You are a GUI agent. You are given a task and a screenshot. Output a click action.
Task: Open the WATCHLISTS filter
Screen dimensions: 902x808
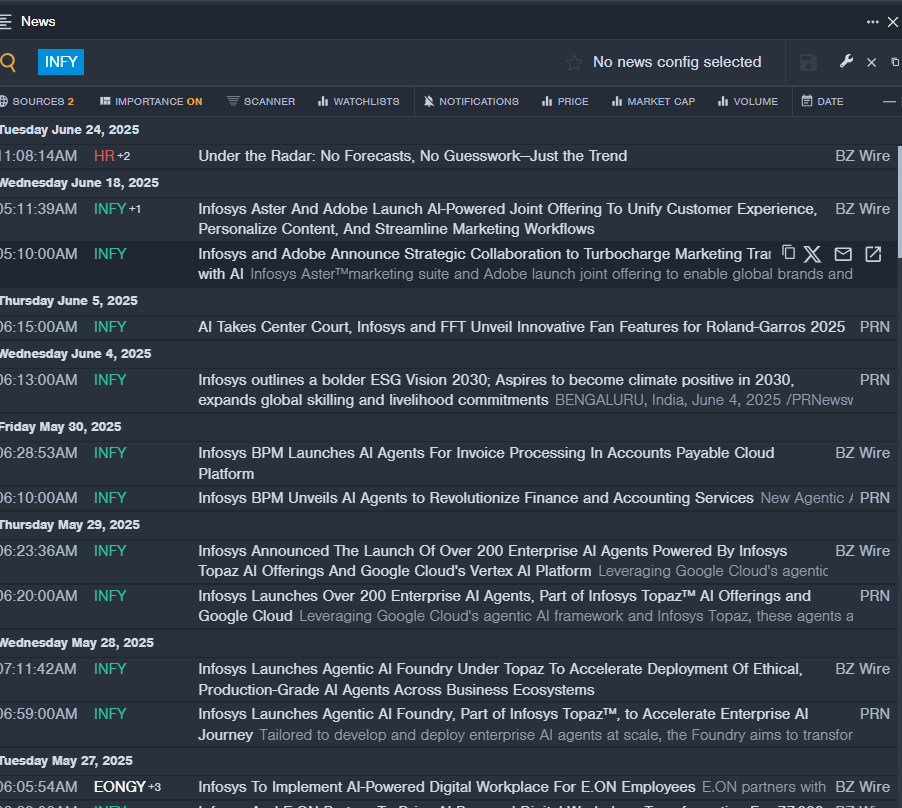358,101
